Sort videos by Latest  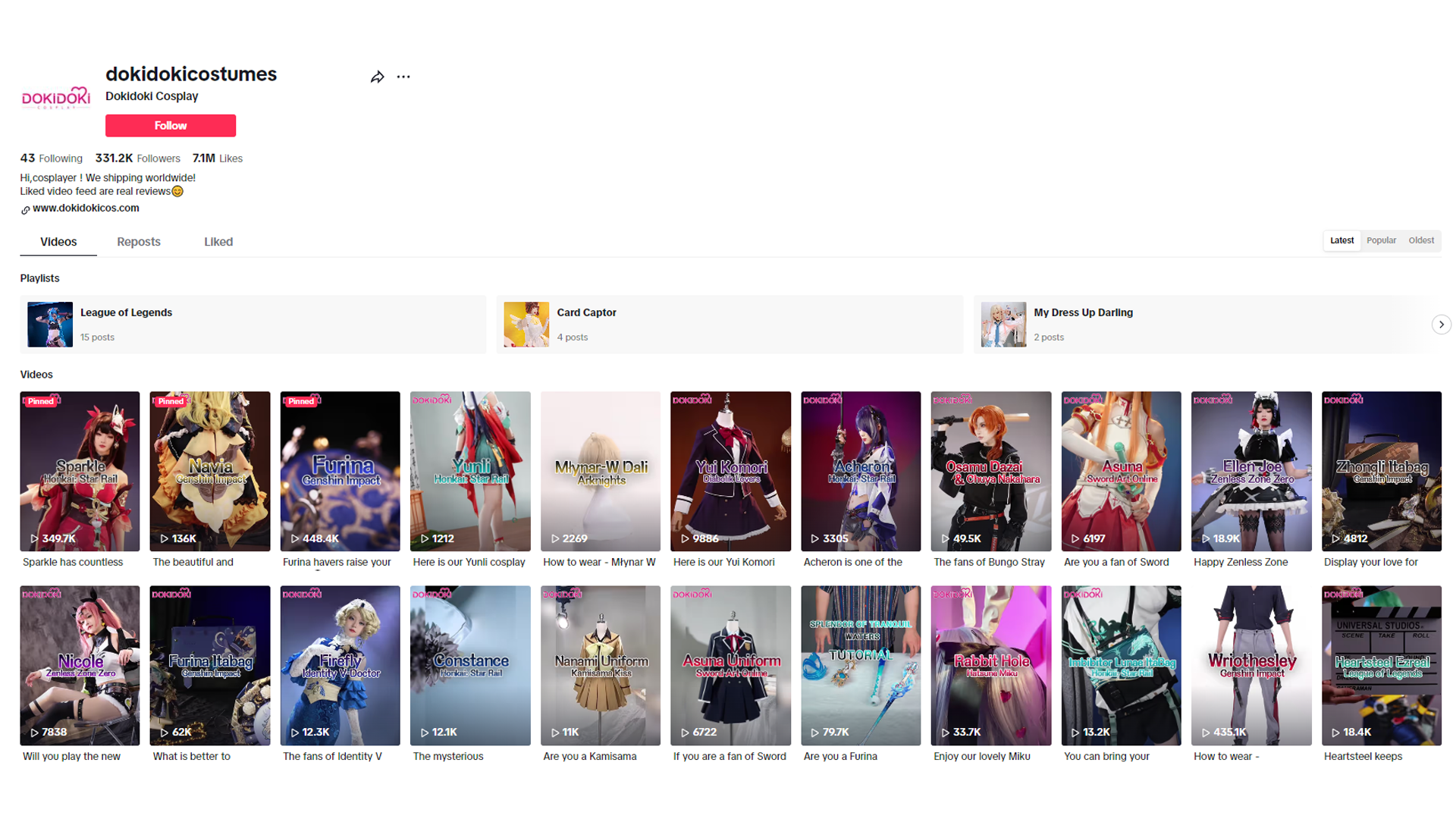coord(1341,240)
